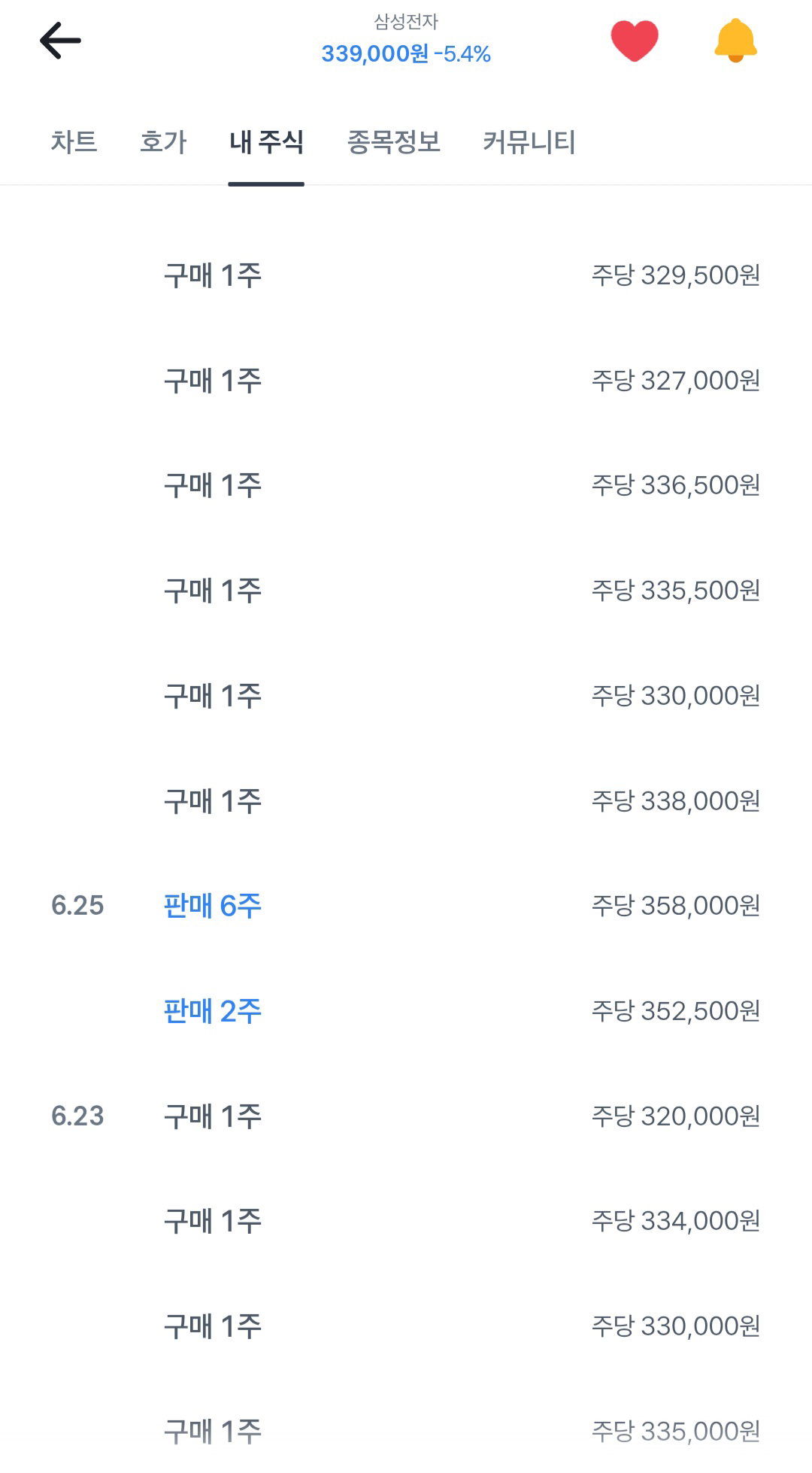Open the 종목정보 tab
This screenshot has width=812, height=1473.
pyautogui.click(x=393, y=141)
